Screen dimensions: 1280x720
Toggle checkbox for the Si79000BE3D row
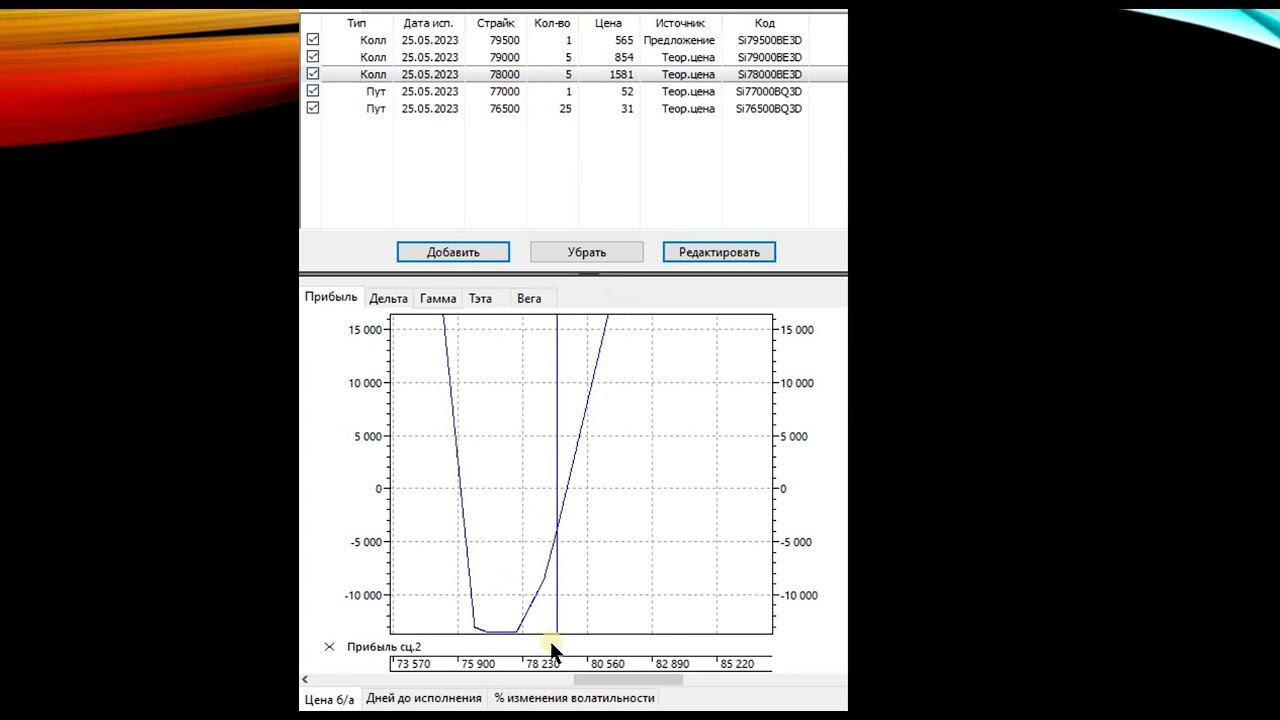tap(313, 57)
